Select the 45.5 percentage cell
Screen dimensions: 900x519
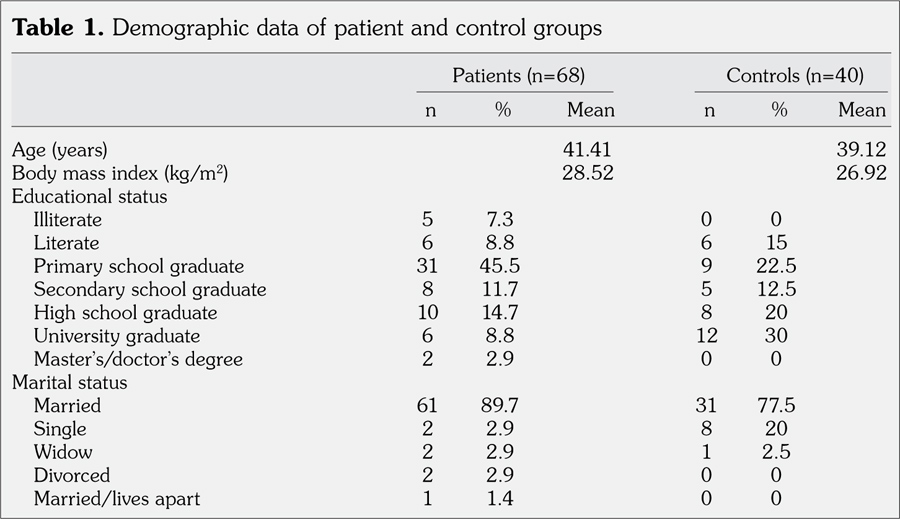pos(502,266)
